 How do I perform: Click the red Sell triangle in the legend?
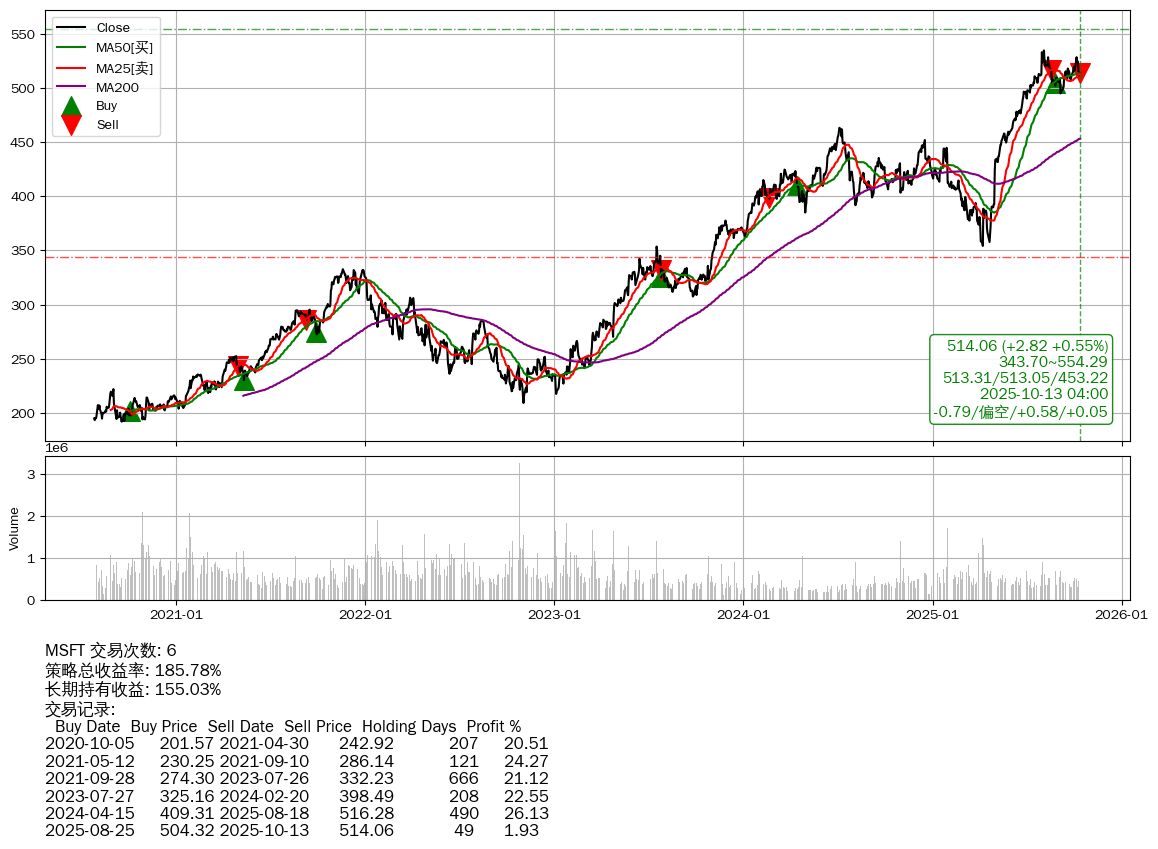click(71, 124)
